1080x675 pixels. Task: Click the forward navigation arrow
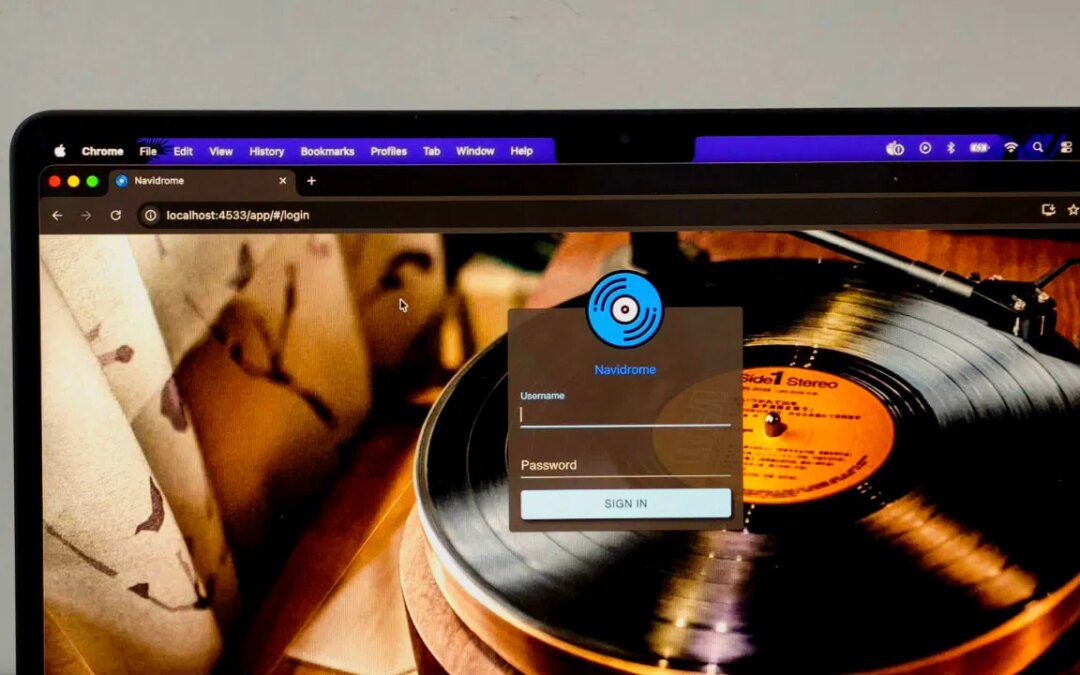88,215
